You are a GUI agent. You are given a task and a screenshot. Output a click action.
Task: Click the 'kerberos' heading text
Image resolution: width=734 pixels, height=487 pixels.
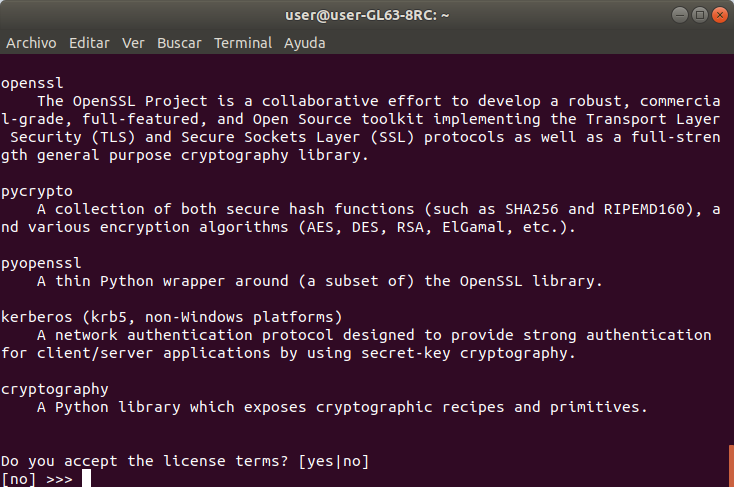[37, 317]
